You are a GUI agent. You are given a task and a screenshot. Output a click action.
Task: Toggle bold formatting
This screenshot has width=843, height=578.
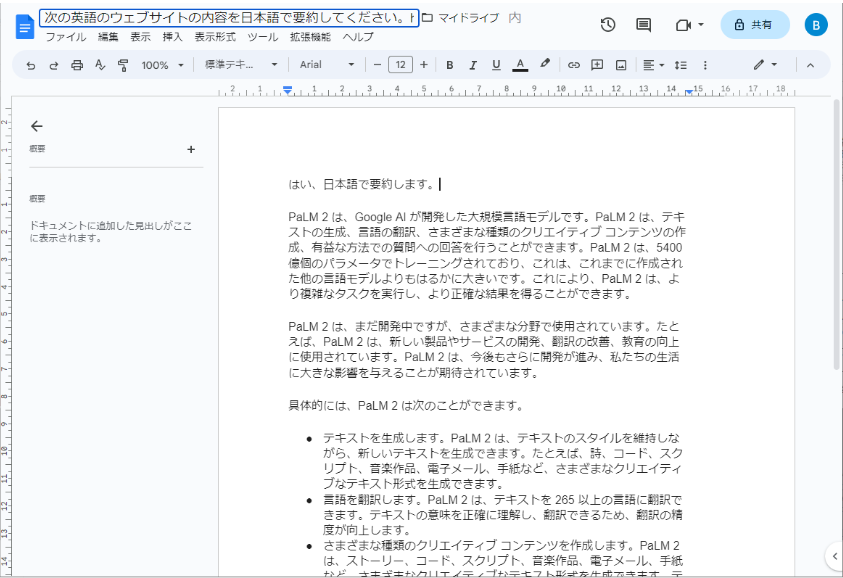tap(449, 65)
